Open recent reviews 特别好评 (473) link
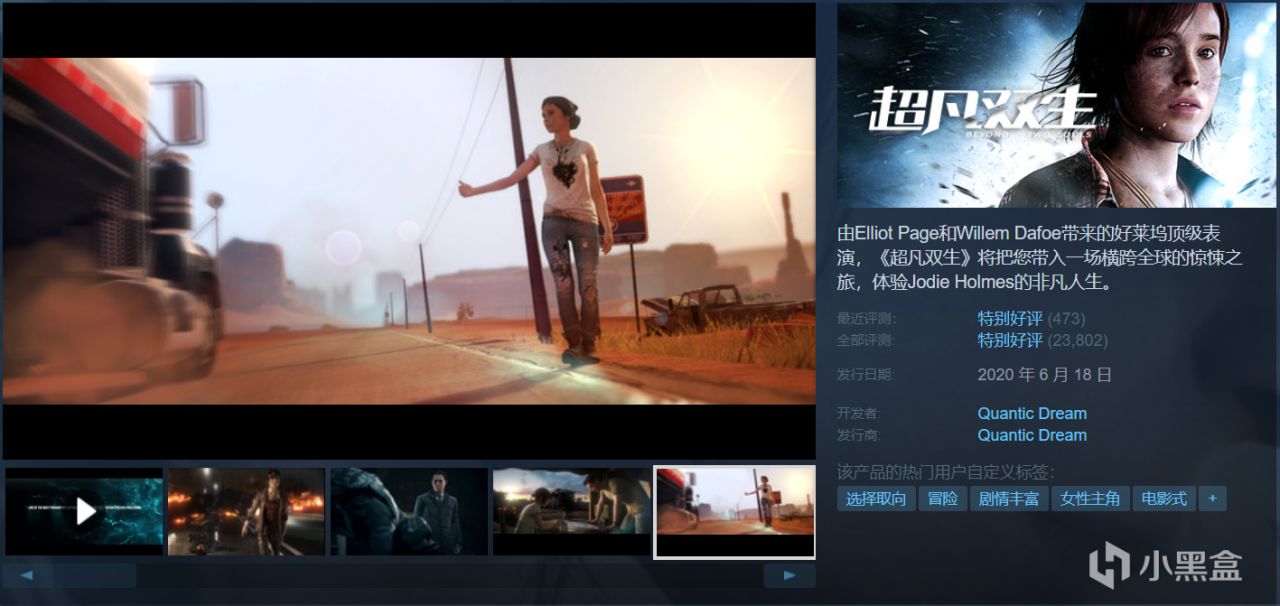Screen dimensions: 1280x606 point(1031,318)
